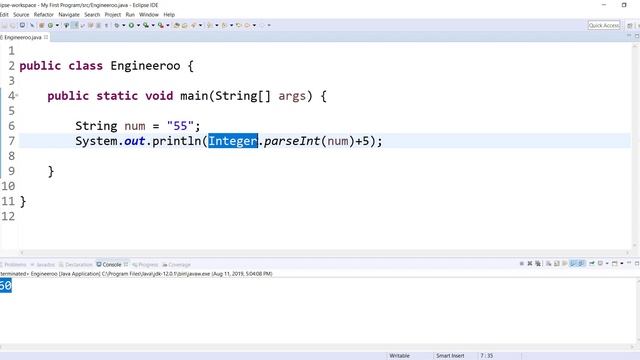The width and height of the screenshot is (640, 360).
Task: Open the Project menu
Action: click(x=113, y=14)
